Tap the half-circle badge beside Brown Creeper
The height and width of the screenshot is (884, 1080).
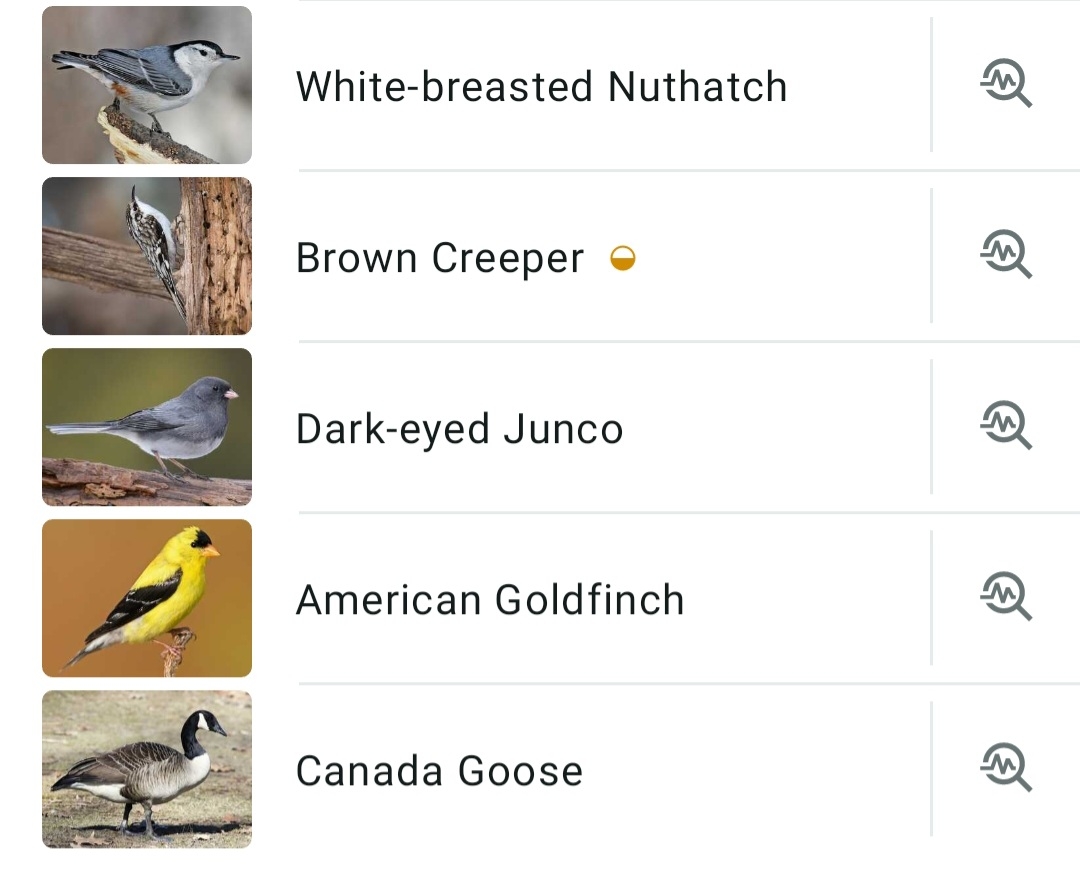623,260
